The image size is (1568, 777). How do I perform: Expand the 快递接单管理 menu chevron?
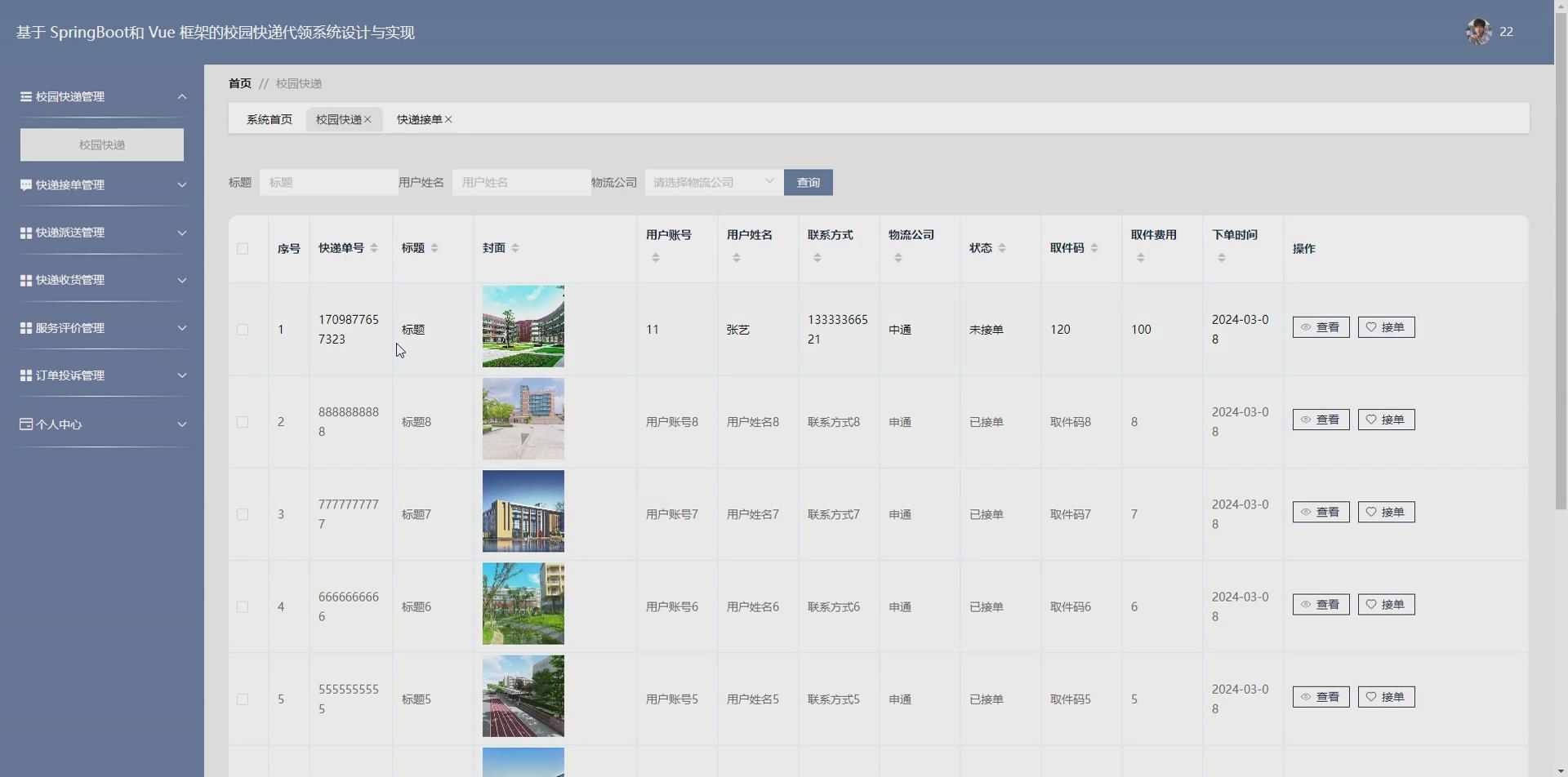(182, 185)
